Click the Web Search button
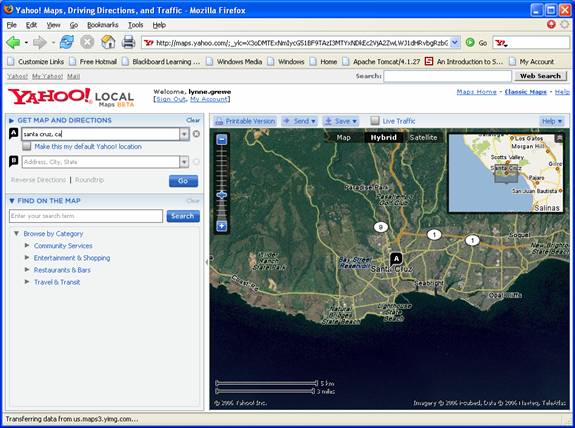The image size is (575, 428). (540, 76)
